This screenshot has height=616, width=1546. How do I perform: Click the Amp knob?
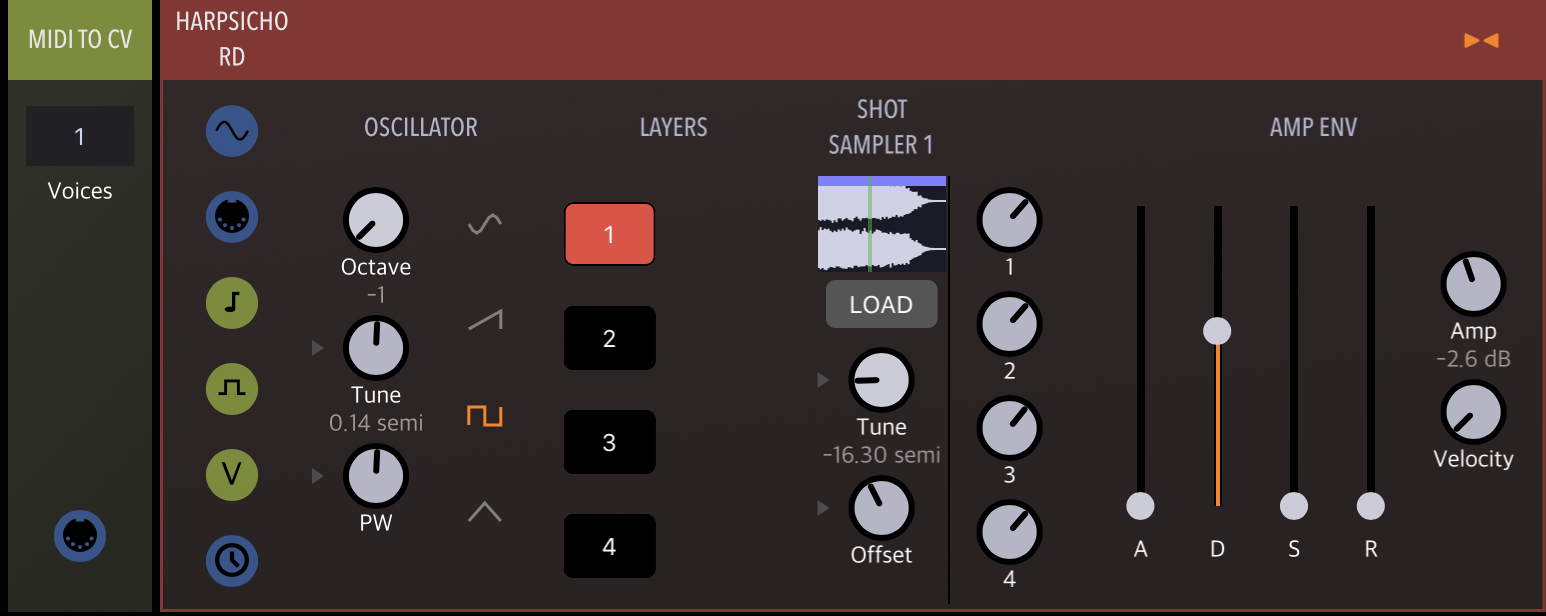(x=1473, y=284)
